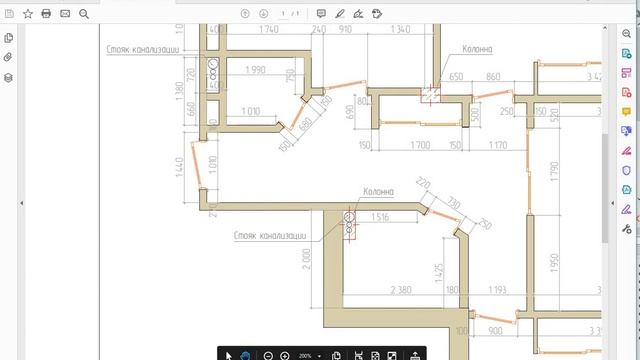The image size is (640, 360).
Task: Go to previous page arrow
Action: (x=245, y=14)
